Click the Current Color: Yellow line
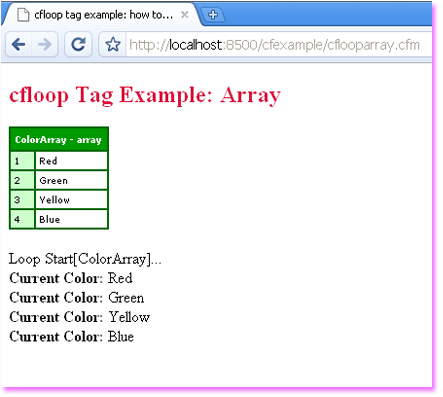 80,317
